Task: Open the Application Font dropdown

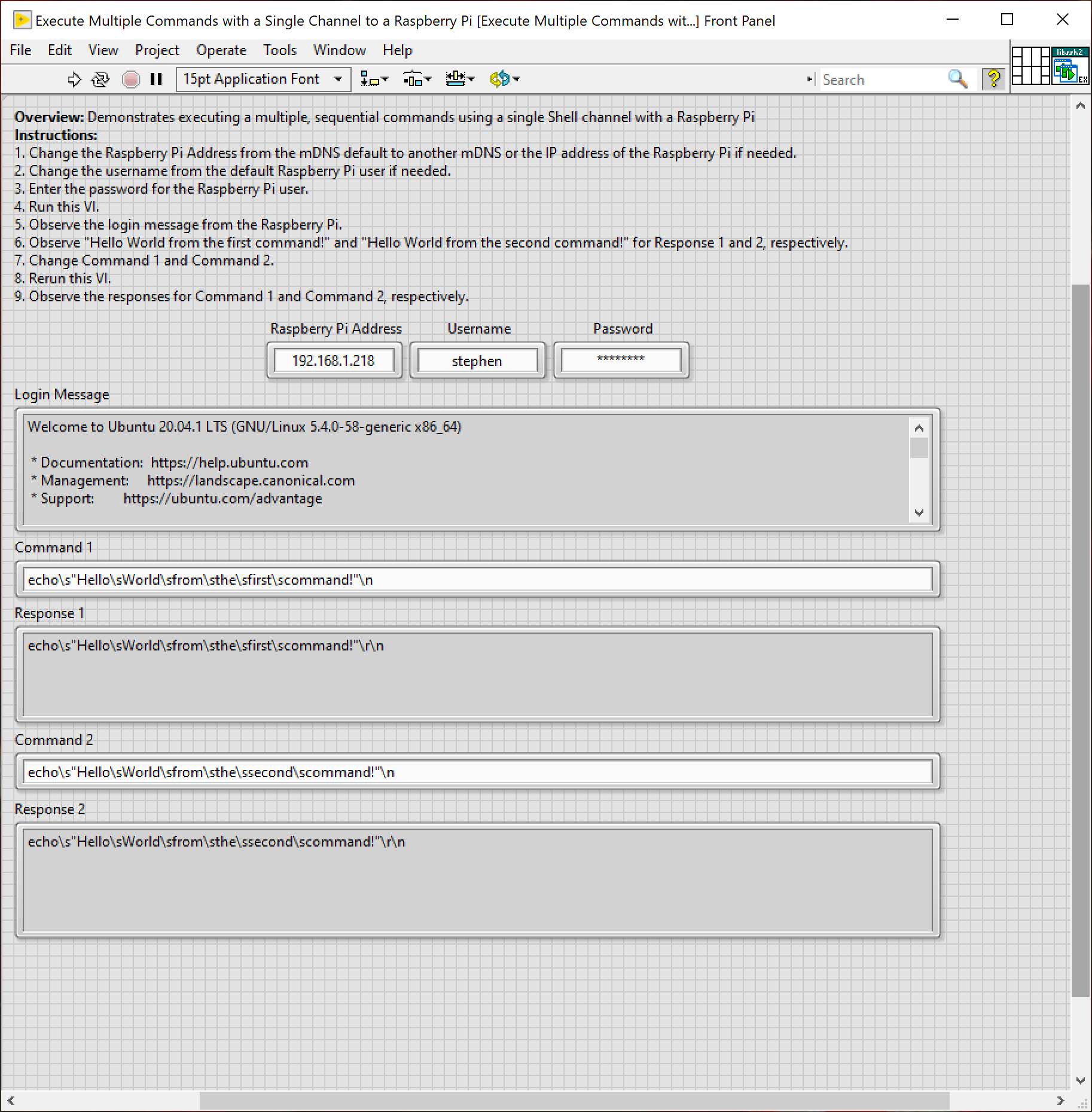Action: pos(337,79)
